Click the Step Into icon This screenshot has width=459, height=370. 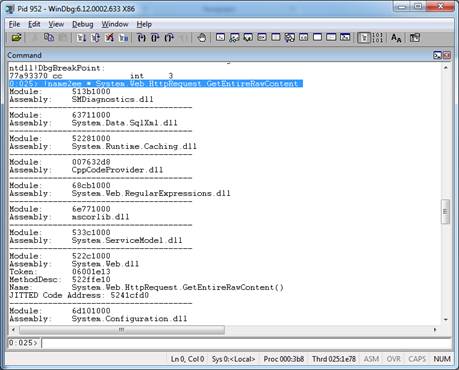[x=142, y=38]
